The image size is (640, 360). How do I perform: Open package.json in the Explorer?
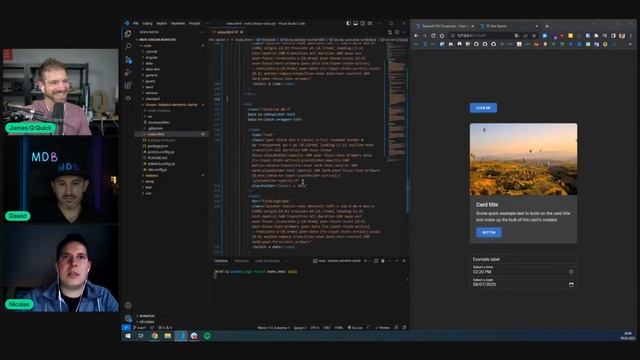point(158,146)
